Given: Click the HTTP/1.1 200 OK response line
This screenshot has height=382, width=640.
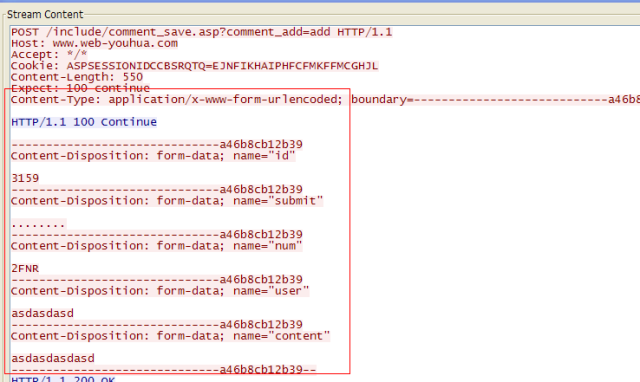Looking at the screenshot, I should pyautogui.click(x=63, y=379).
